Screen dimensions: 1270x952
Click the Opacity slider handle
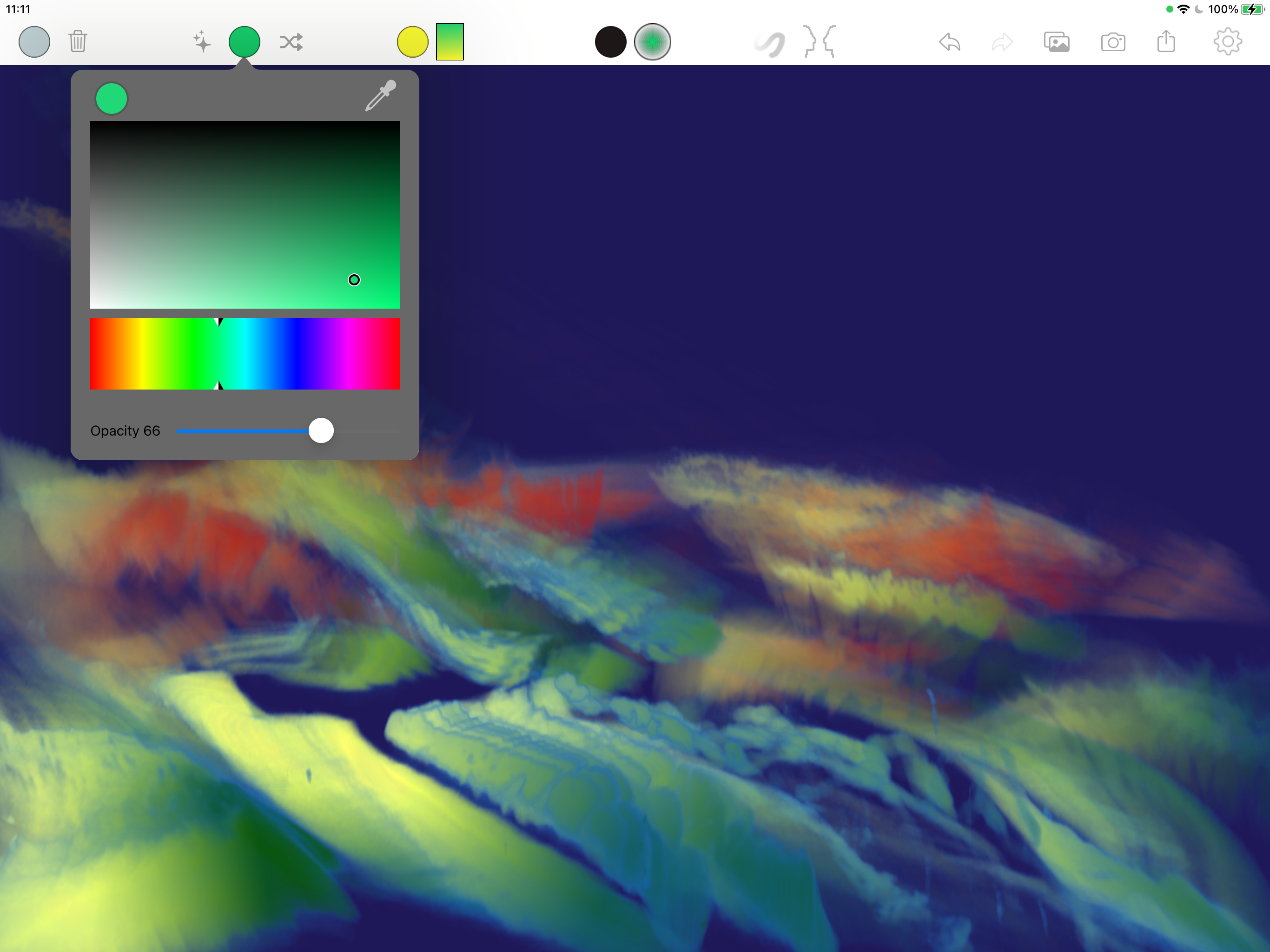click(321, 430)
